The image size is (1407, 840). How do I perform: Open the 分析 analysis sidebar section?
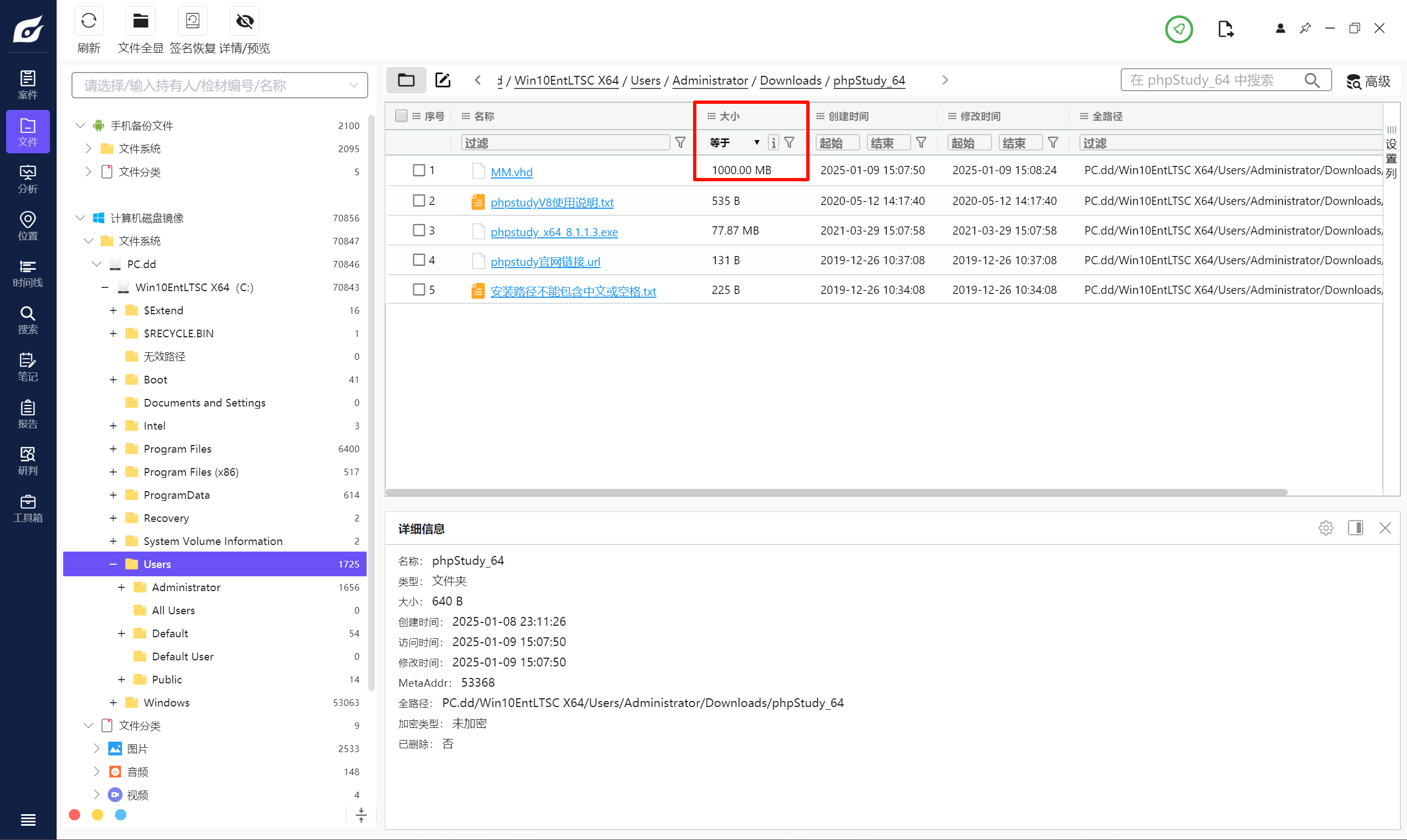27,179
